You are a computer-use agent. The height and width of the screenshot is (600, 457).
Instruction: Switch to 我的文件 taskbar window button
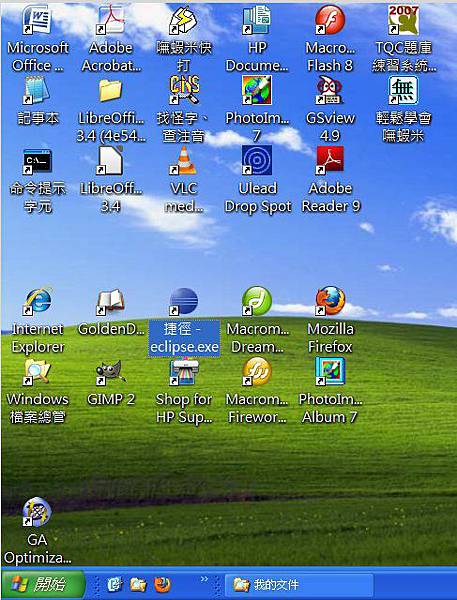299,585
